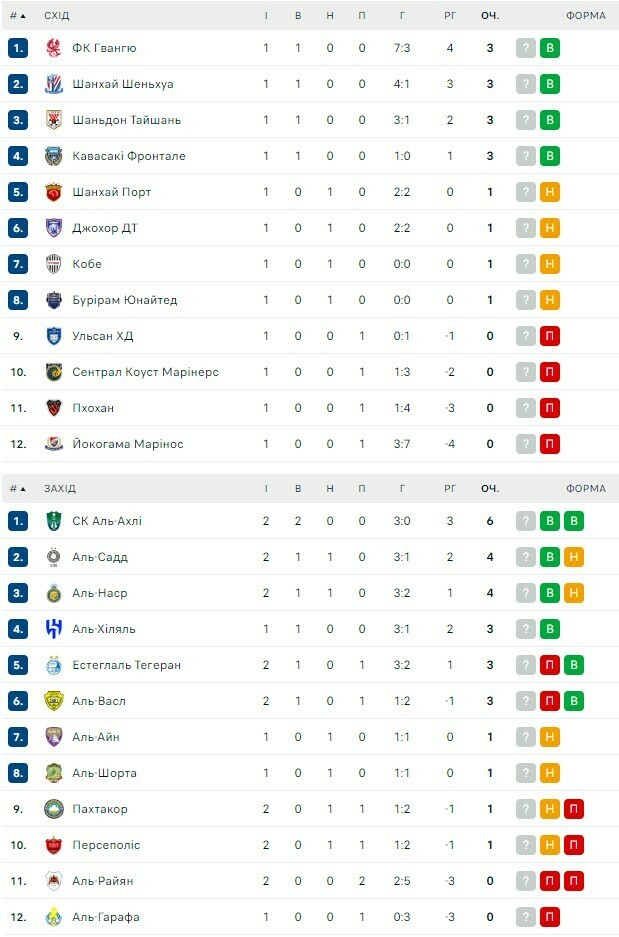Image resolution: width=619 pixels, height=937 pixels.
Task: Click red П form badge for Пхохан
Action: (x=549, y=408)
